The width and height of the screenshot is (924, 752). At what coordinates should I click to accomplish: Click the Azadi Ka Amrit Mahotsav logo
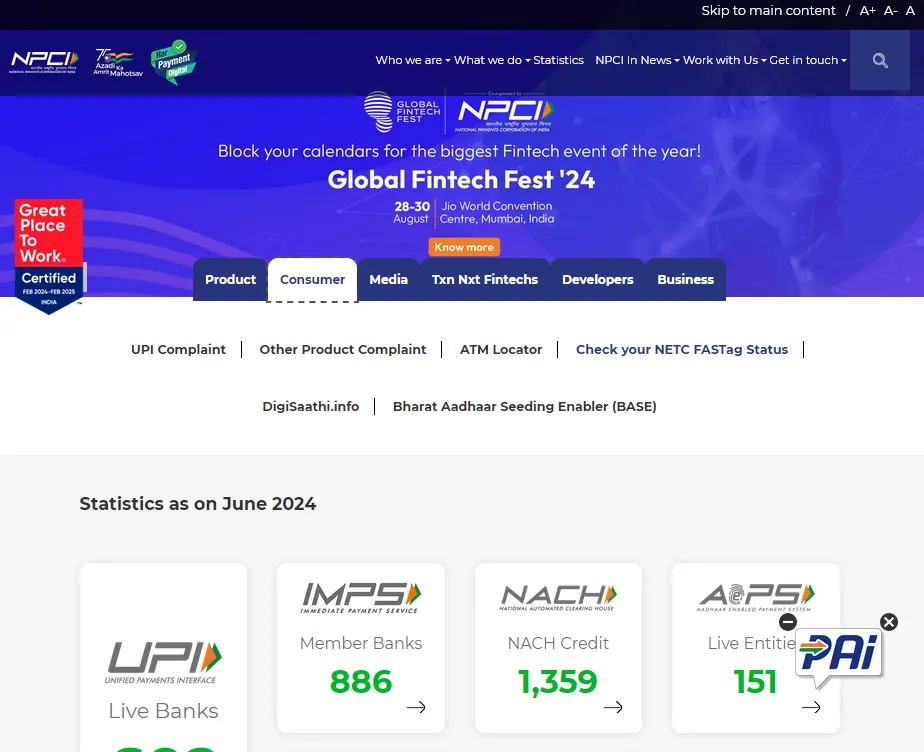[x=118, y=62]
